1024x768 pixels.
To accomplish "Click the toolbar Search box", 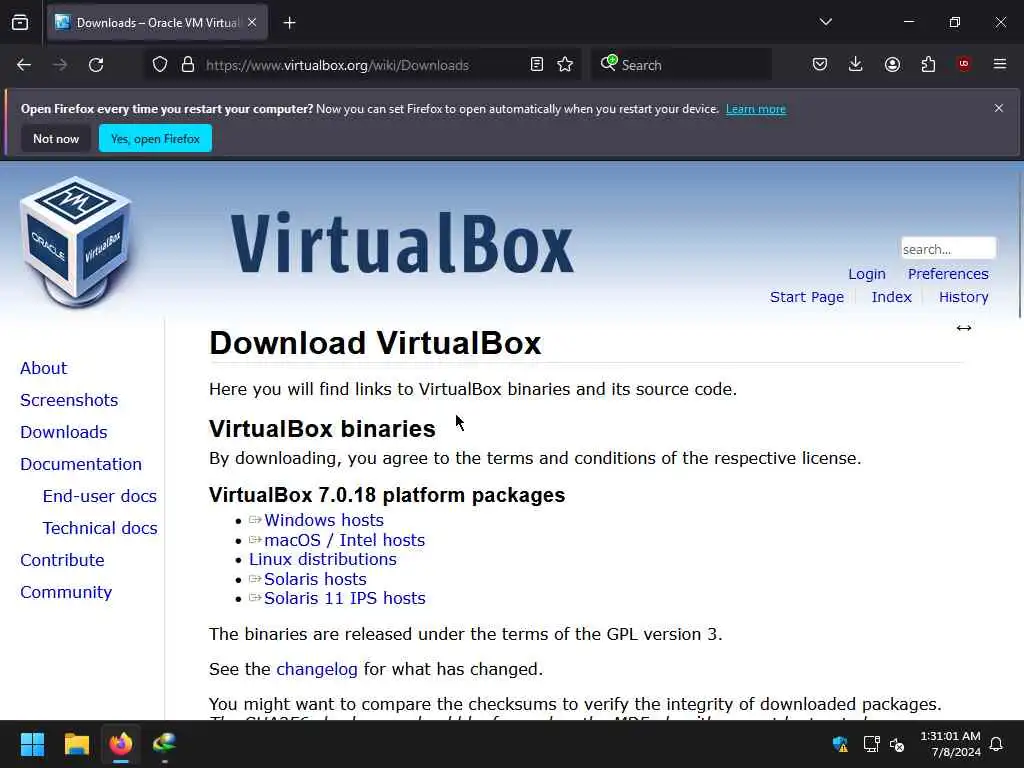I will [x=681, y=65].
